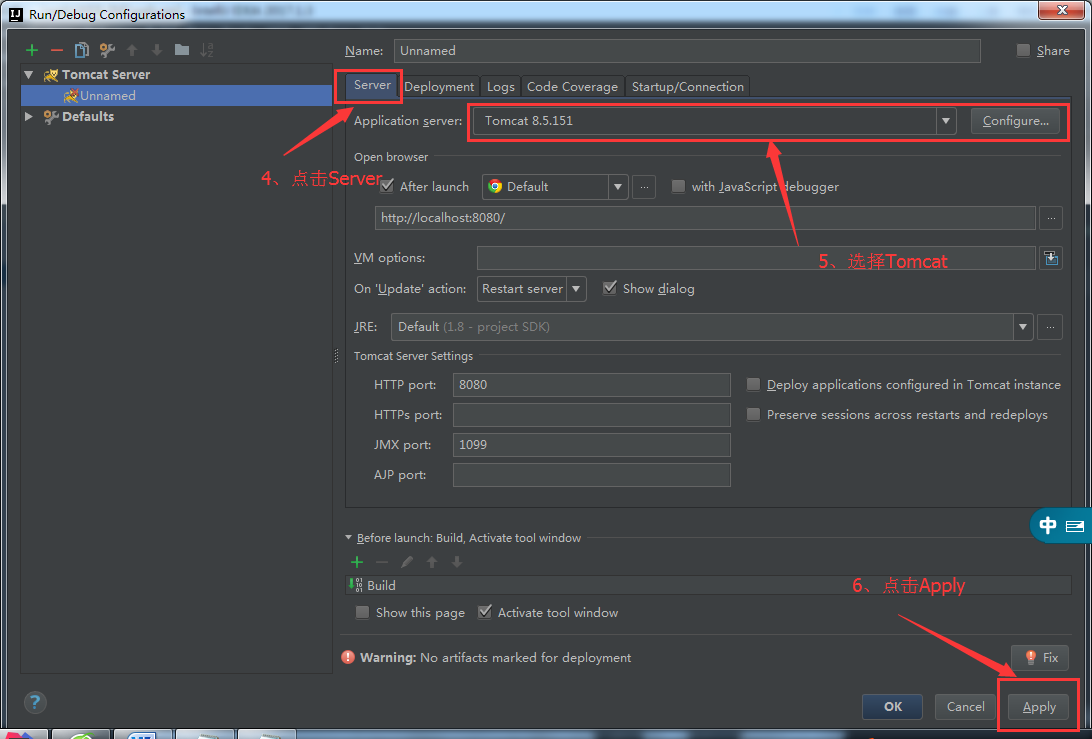Open the Application server dropdown arrow
The image size is (1092, 739).
[x=946, y=121]
